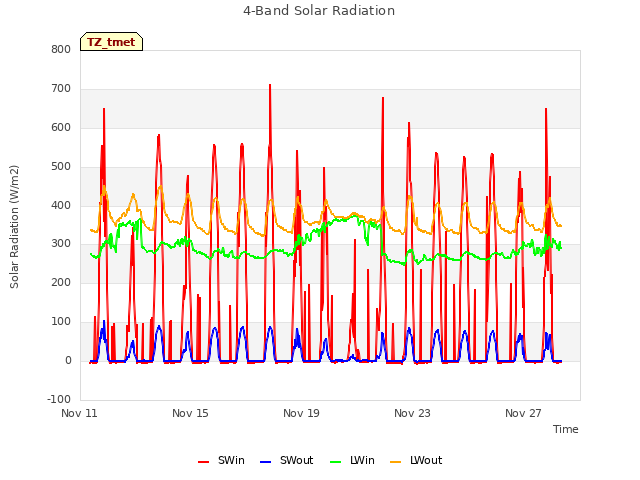Image resolution: width=640 pixels, height=480 pixels.
Task: Click the 100 y-axis tick label
Action: pyautogui.click(x=61, y=322)
